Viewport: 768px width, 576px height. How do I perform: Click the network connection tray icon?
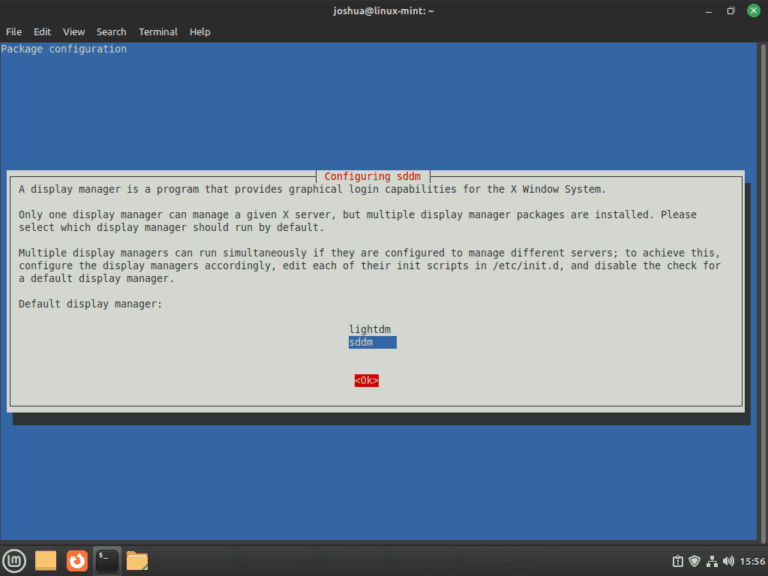point(711,561)
